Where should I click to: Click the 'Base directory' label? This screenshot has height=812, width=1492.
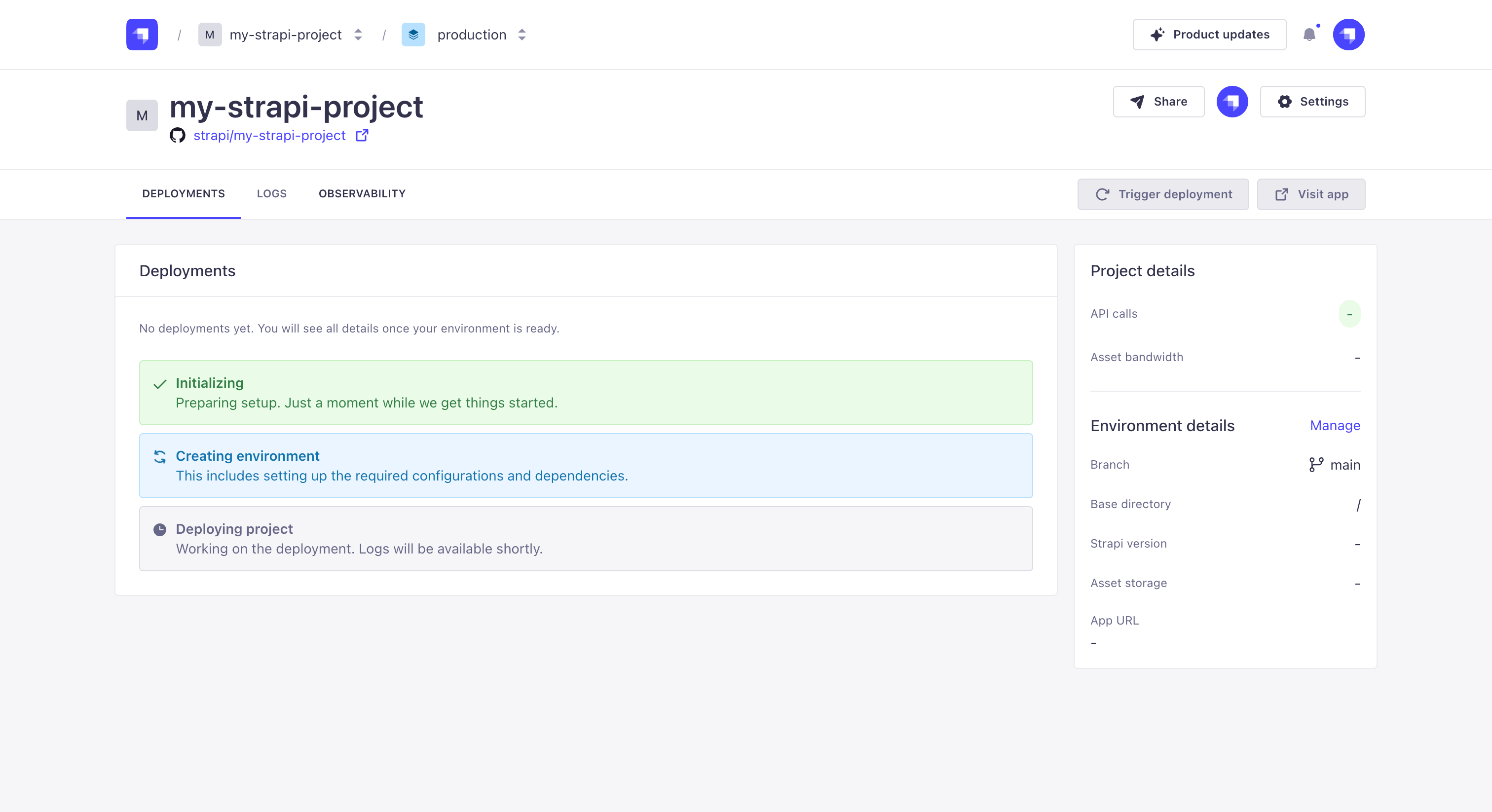click(1130, 504)
